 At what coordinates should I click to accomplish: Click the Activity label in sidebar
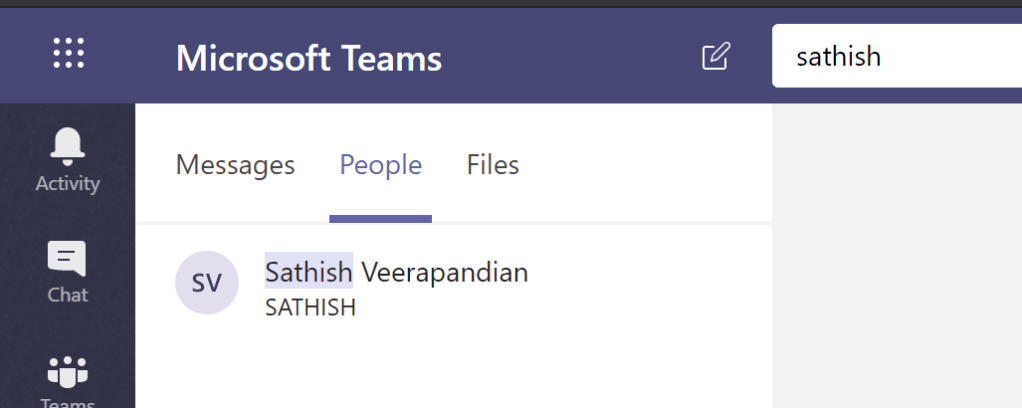(68, 184)
